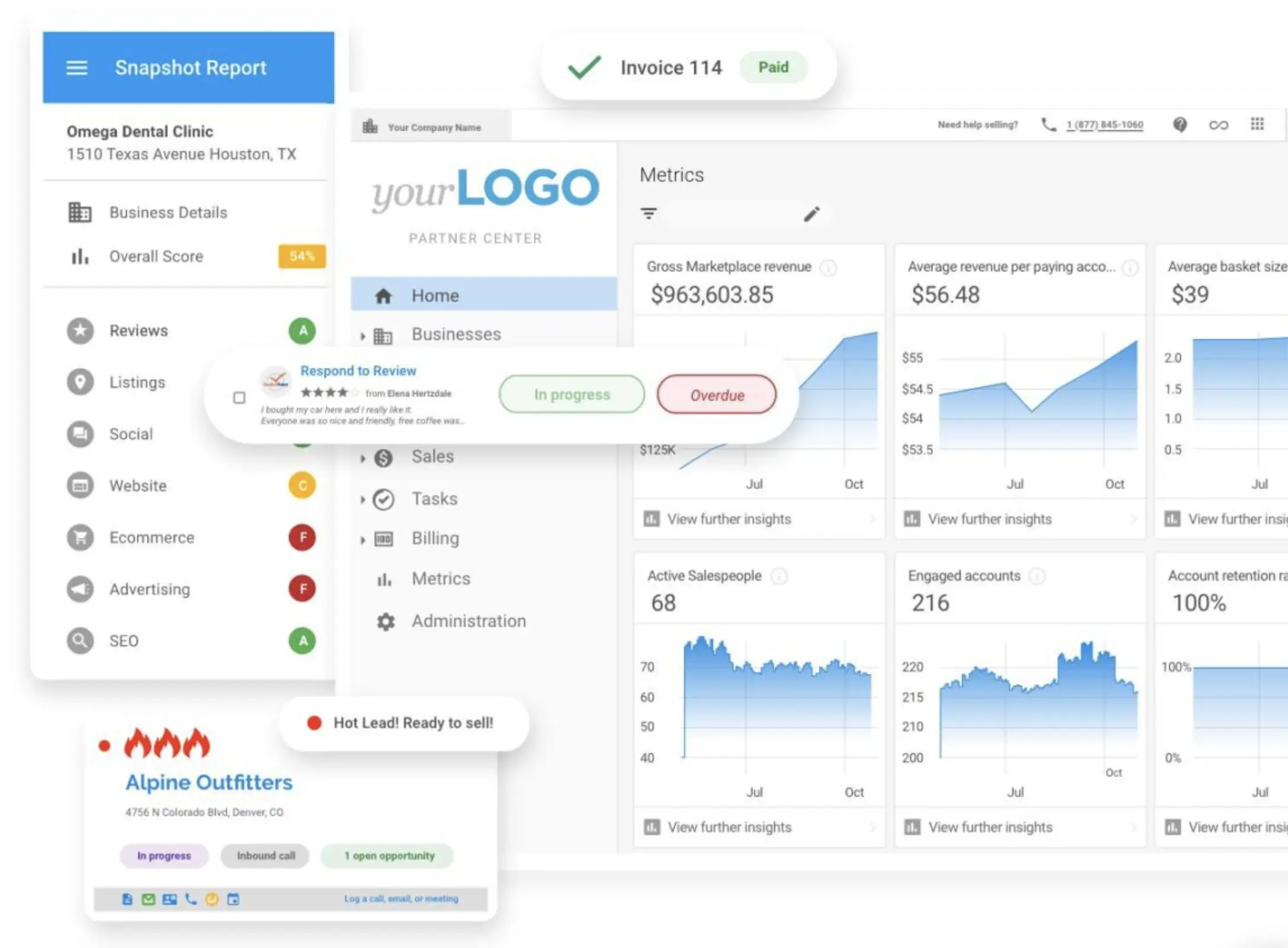
Task: Call the 1 (877) 845-1060 link
Action: [1105, 125]
